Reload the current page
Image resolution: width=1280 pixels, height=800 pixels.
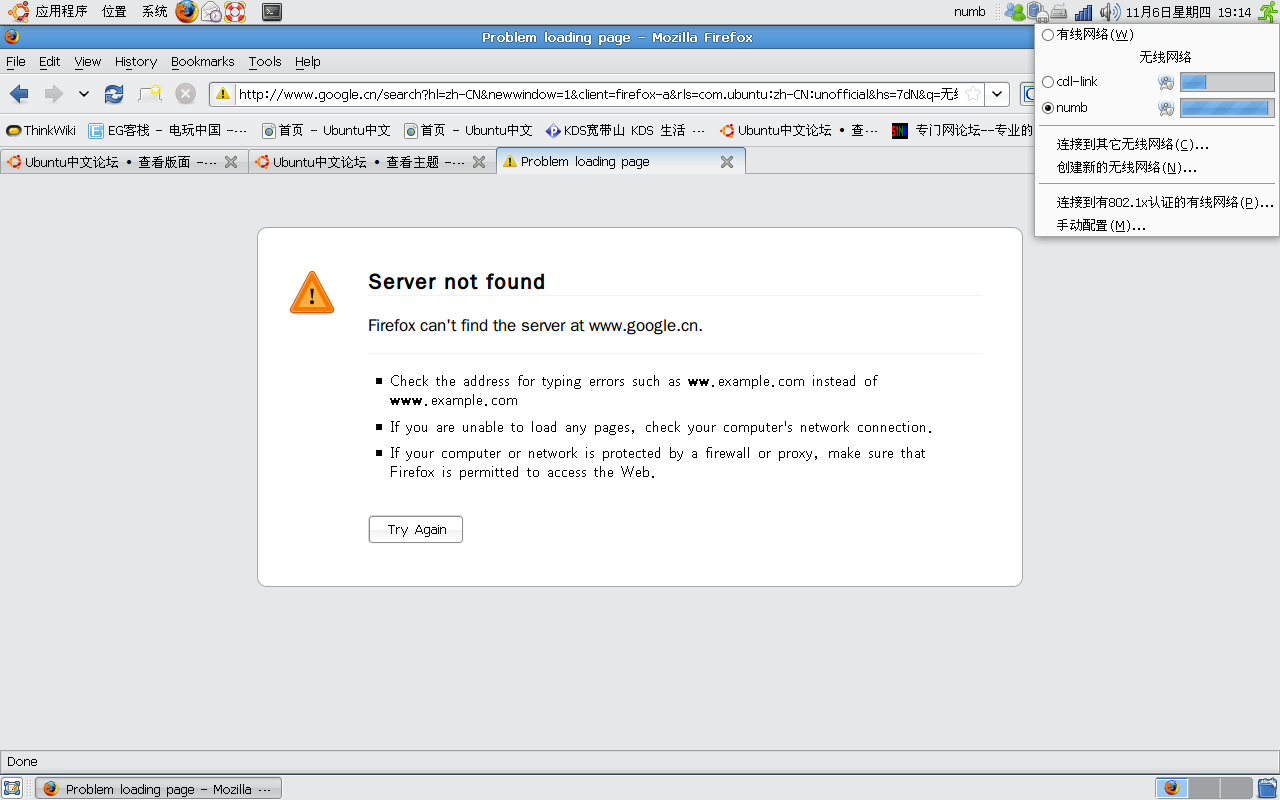coord(114,94)
